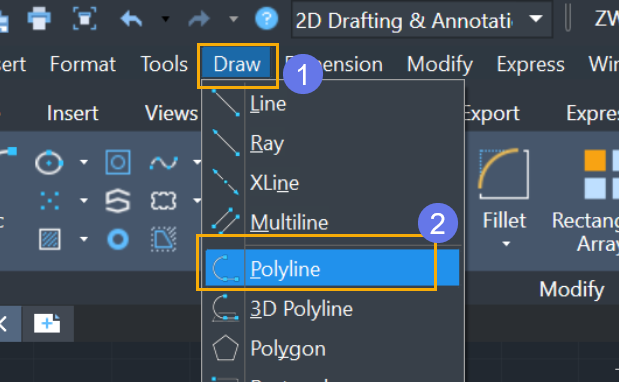
Task: Click the Undo arrow icon
Action: pyautogui.click(x=131, y=19)
